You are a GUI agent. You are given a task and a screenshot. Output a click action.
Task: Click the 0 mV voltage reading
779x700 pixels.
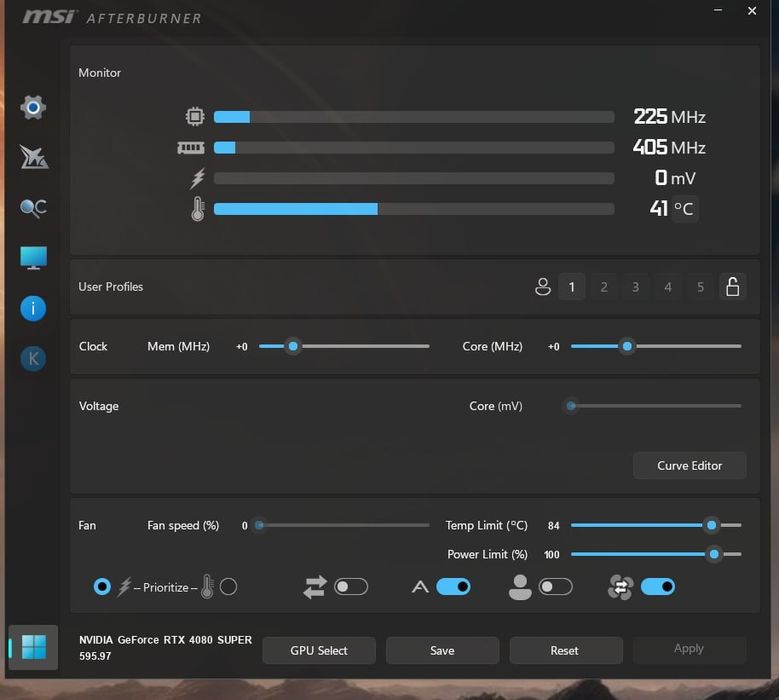(675, 178)
